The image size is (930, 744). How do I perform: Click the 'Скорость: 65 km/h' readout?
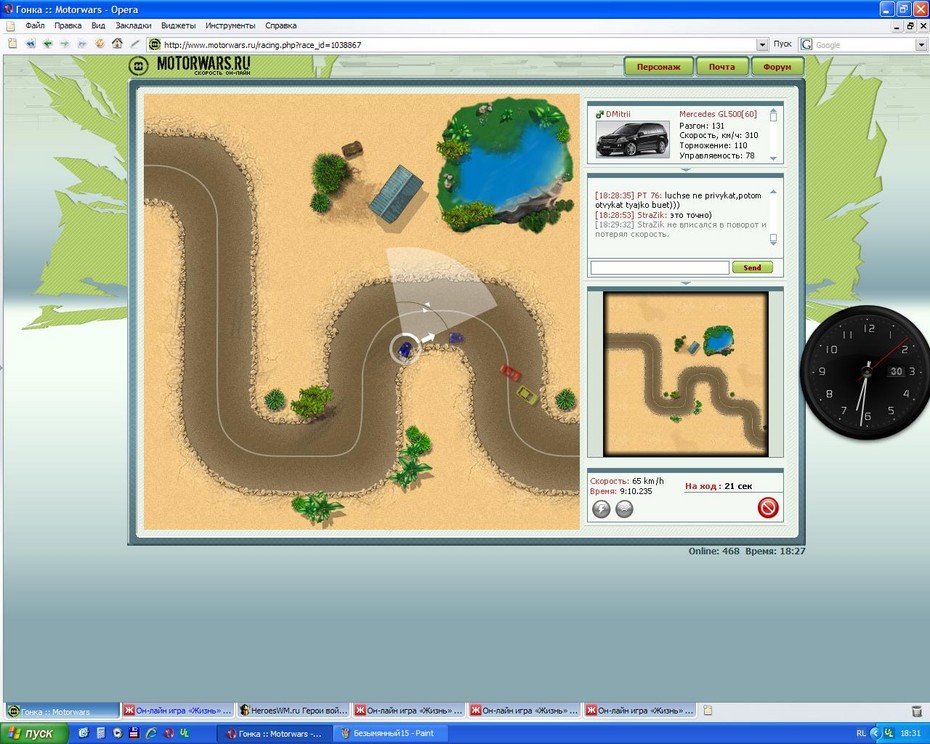click(627, 481)
